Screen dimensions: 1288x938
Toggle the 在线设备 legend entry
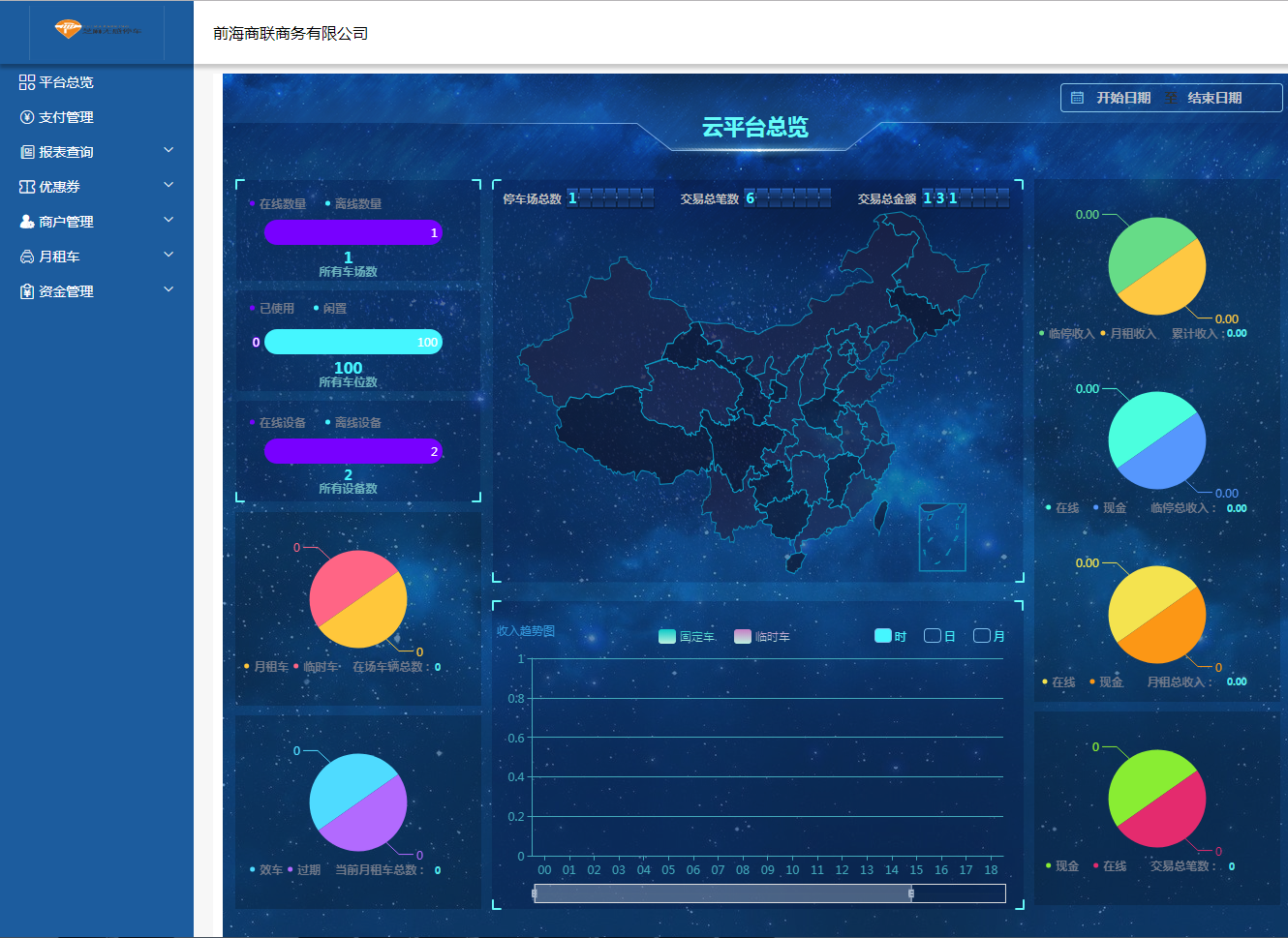(x=278, y=423)
